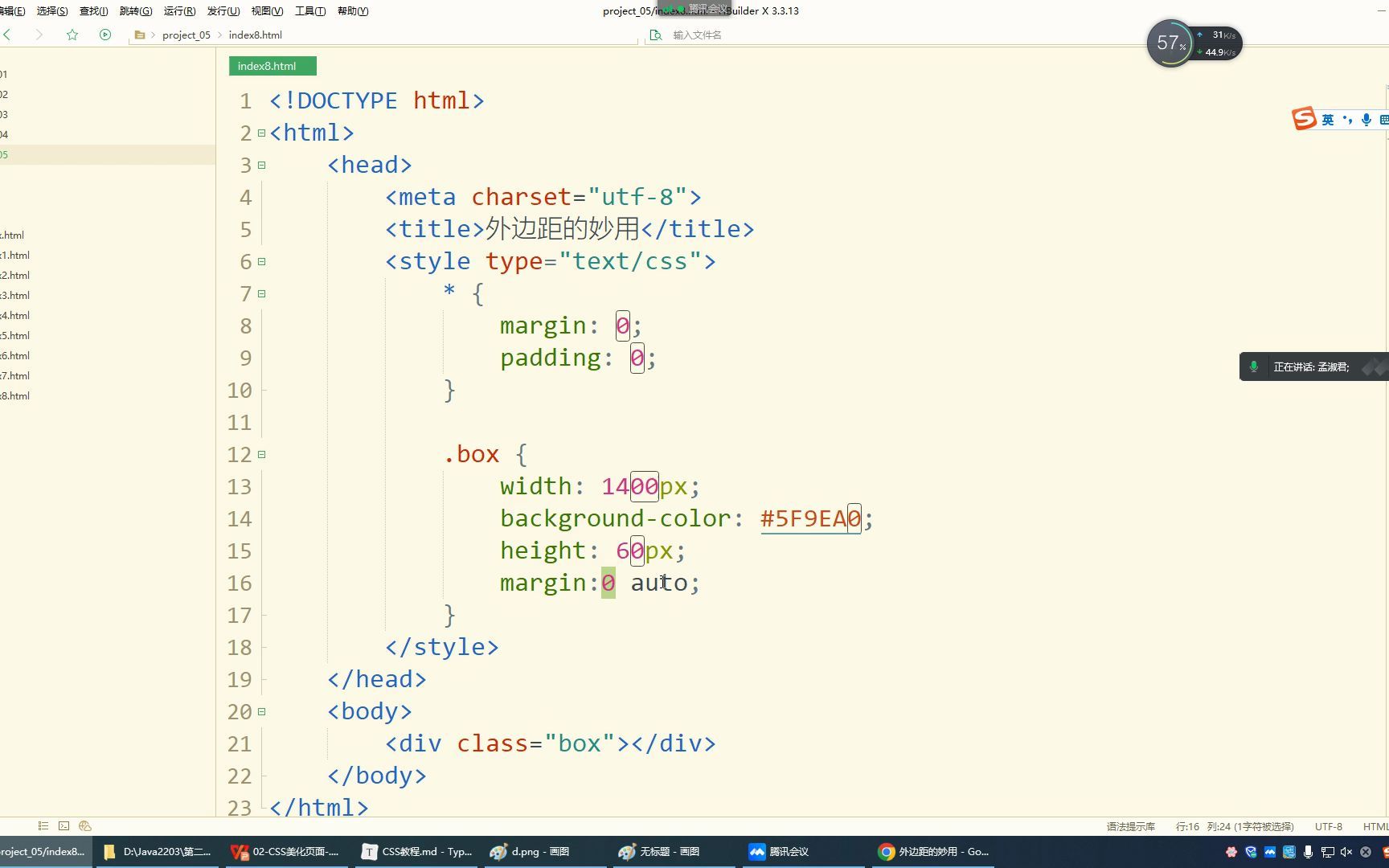This screenshot has width=1389, height=868.
Task: Open 8.html in the file tree
Action: pos(15,395)
